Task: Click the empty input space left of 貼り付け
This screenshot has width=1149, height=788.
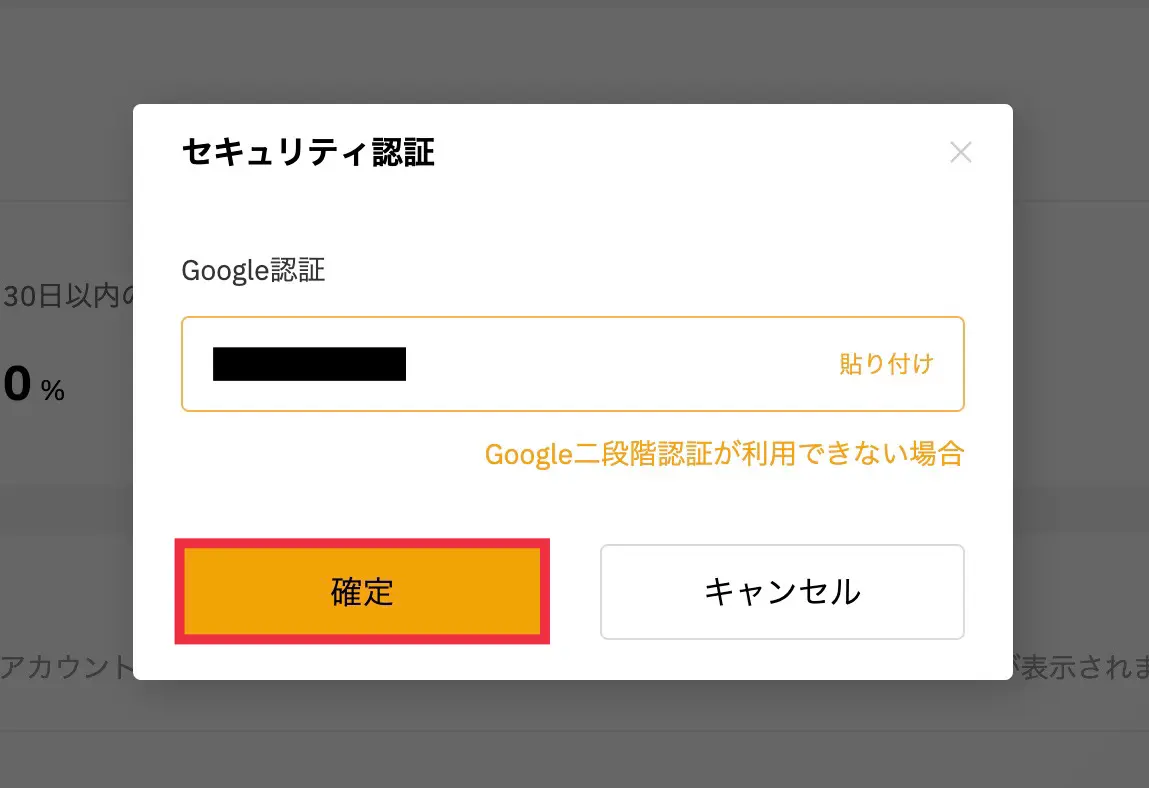Action: click(620, 364)
